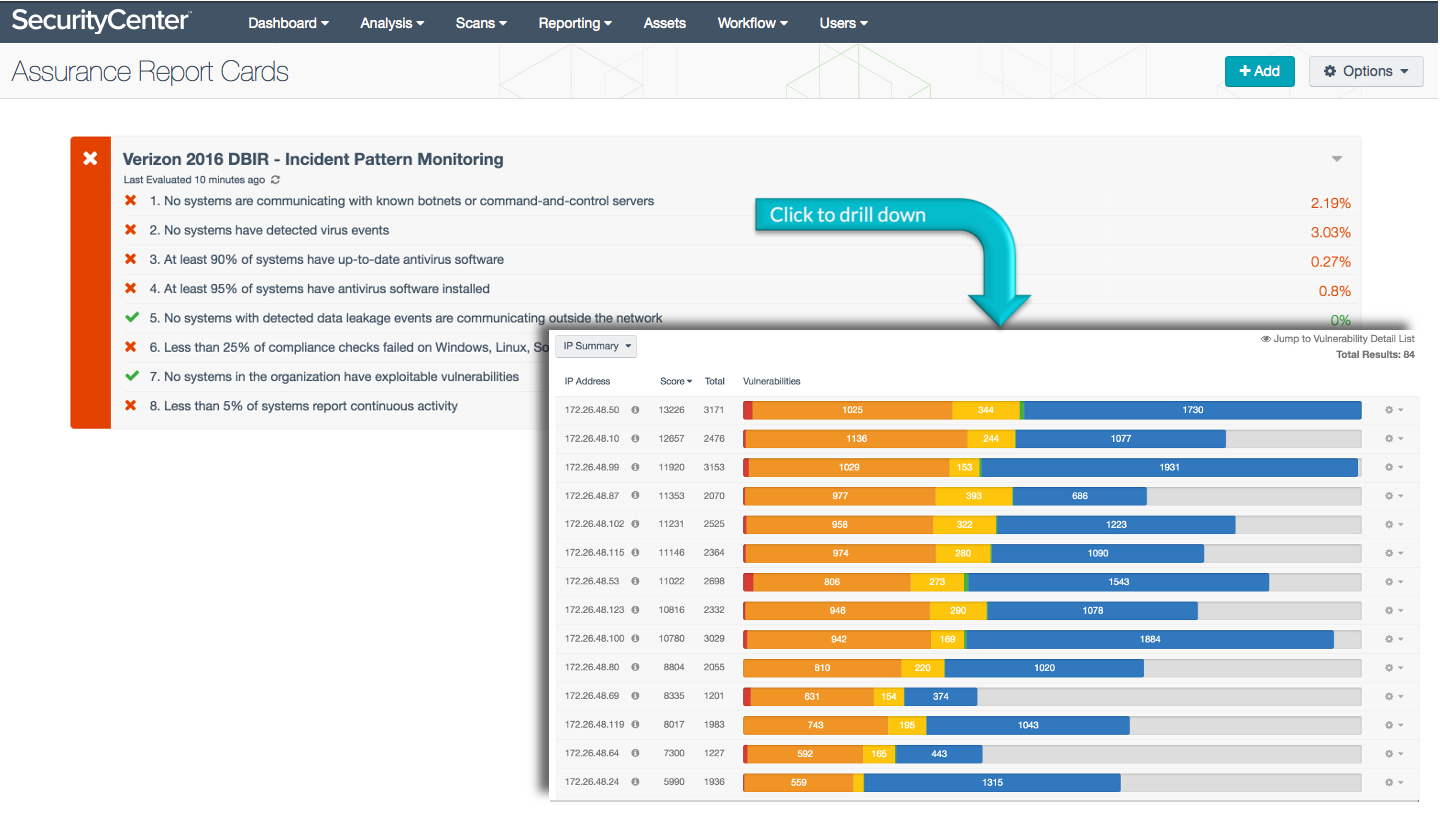Click the Assurance Report Cards heading
Viewport: 1440px width, 820px height.
coord(150,72)
